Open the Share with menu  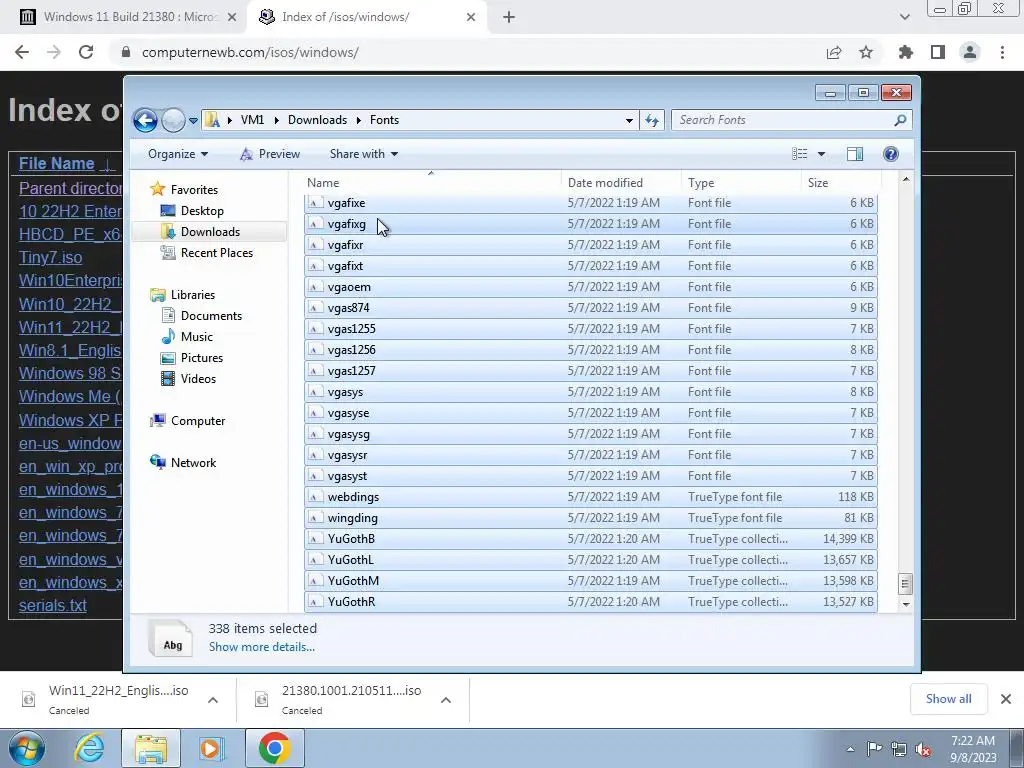tap(364, 154)
